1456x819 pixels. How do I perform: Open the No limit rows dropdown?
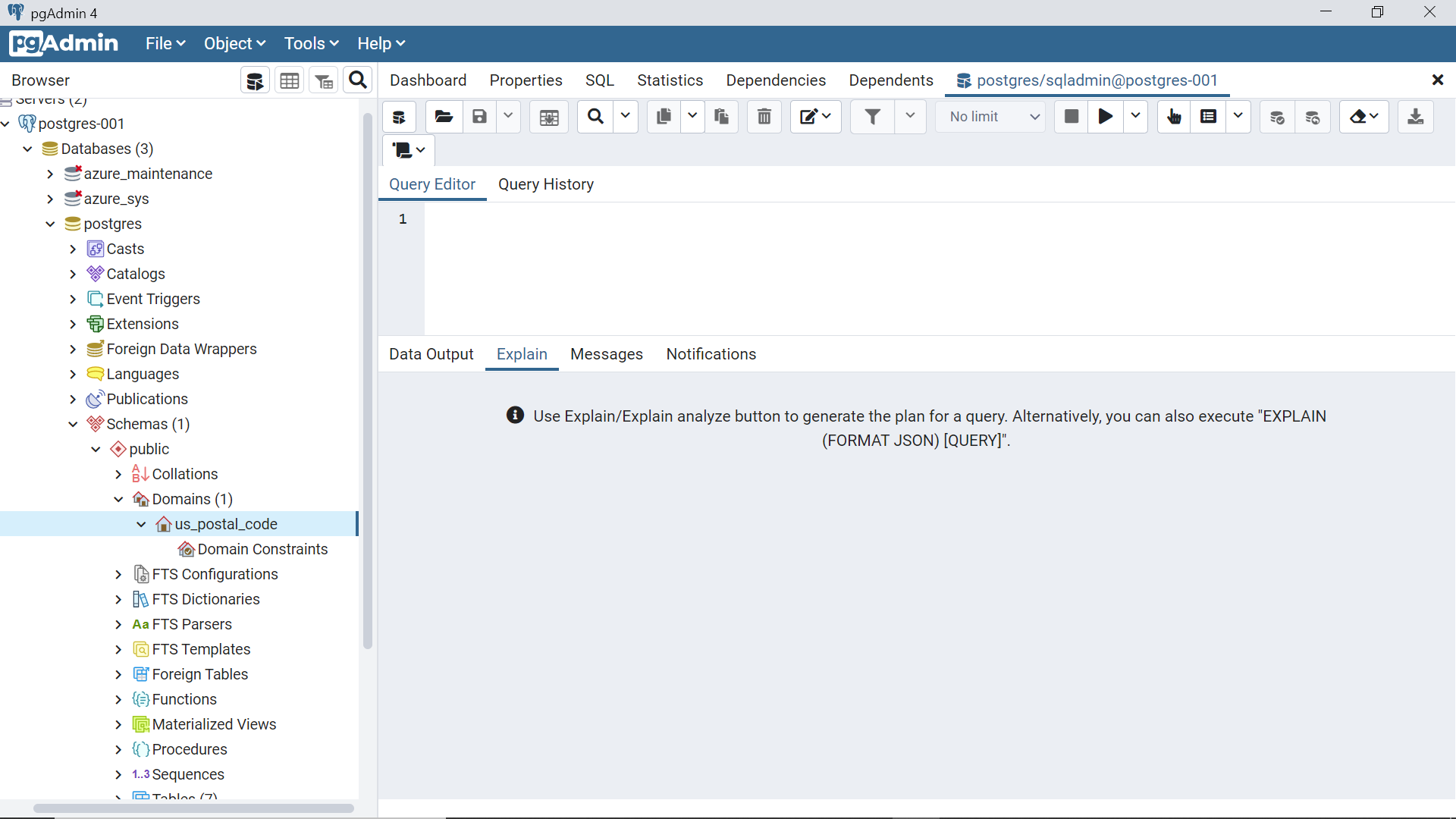[x=992, y=117]
